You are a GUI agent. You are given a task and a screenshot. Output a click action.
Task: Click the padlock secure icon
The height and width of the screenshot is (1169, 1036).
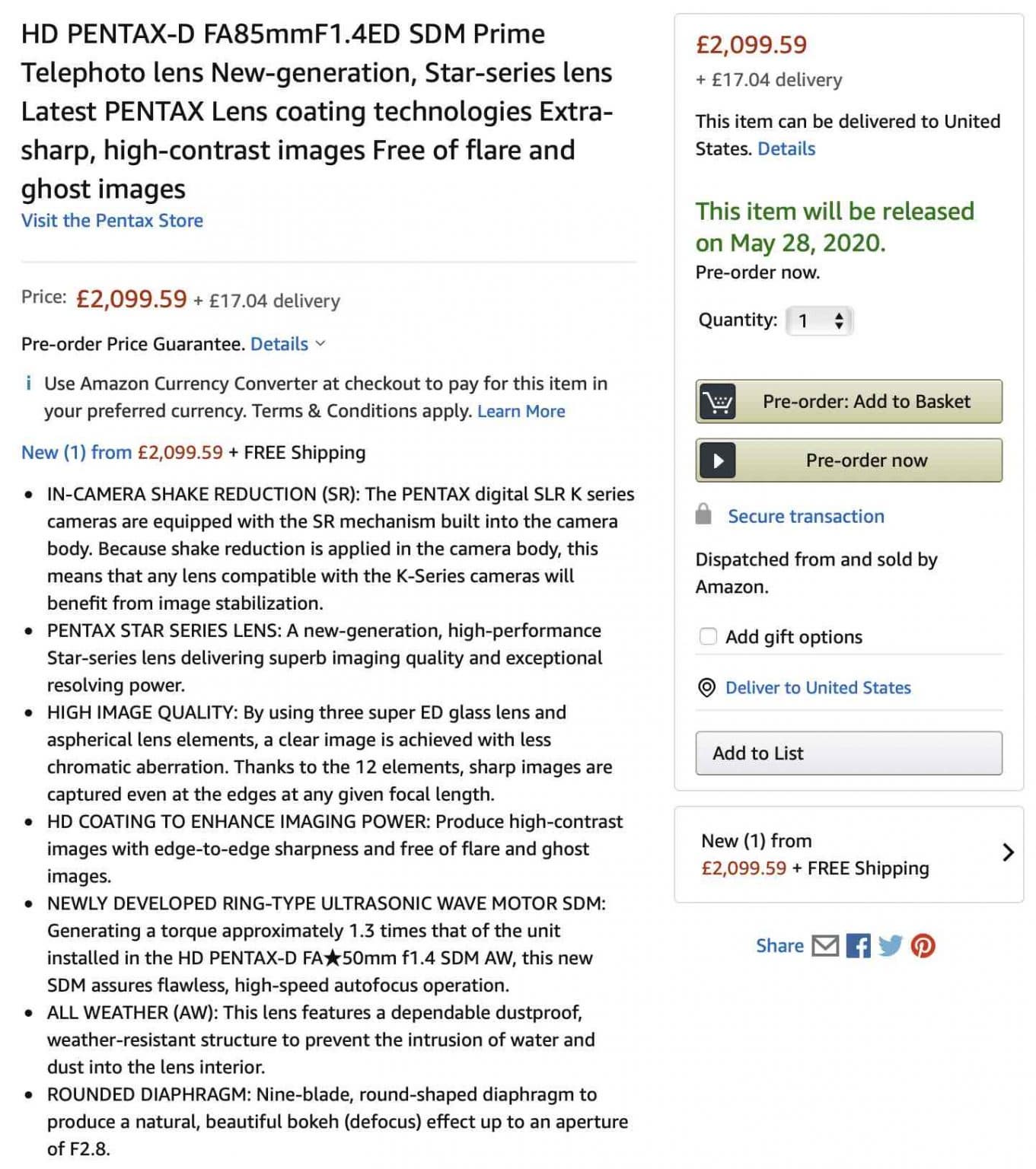pos(703,514)
